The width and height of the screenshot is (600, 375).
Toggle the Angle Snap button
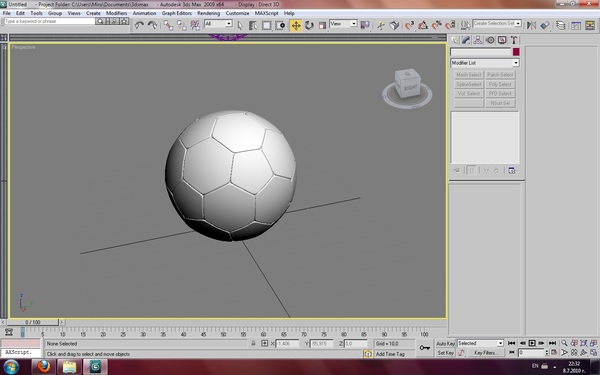[423, 25]
